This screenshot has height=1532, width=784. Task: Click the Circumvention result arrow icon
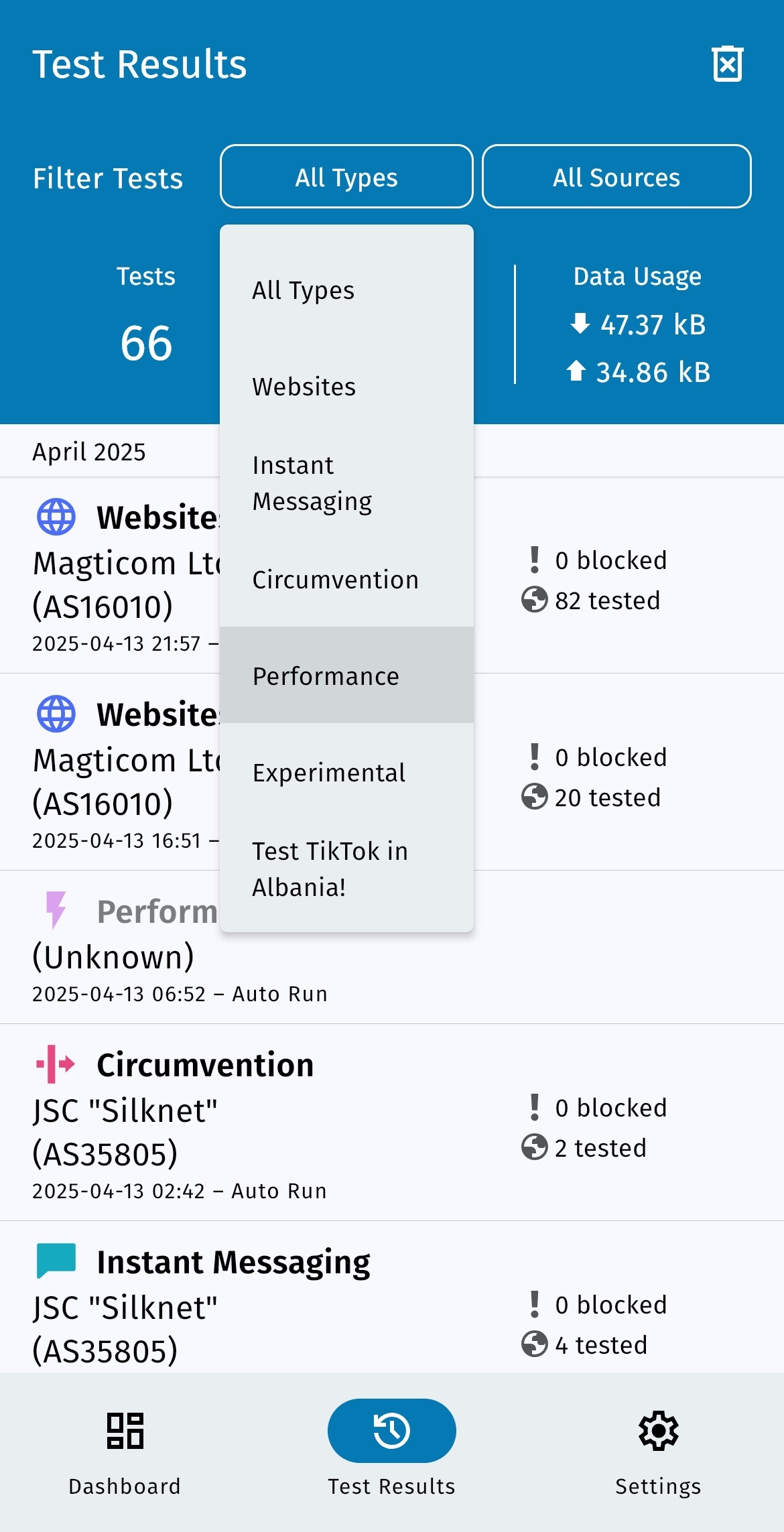coord(56,1064)
